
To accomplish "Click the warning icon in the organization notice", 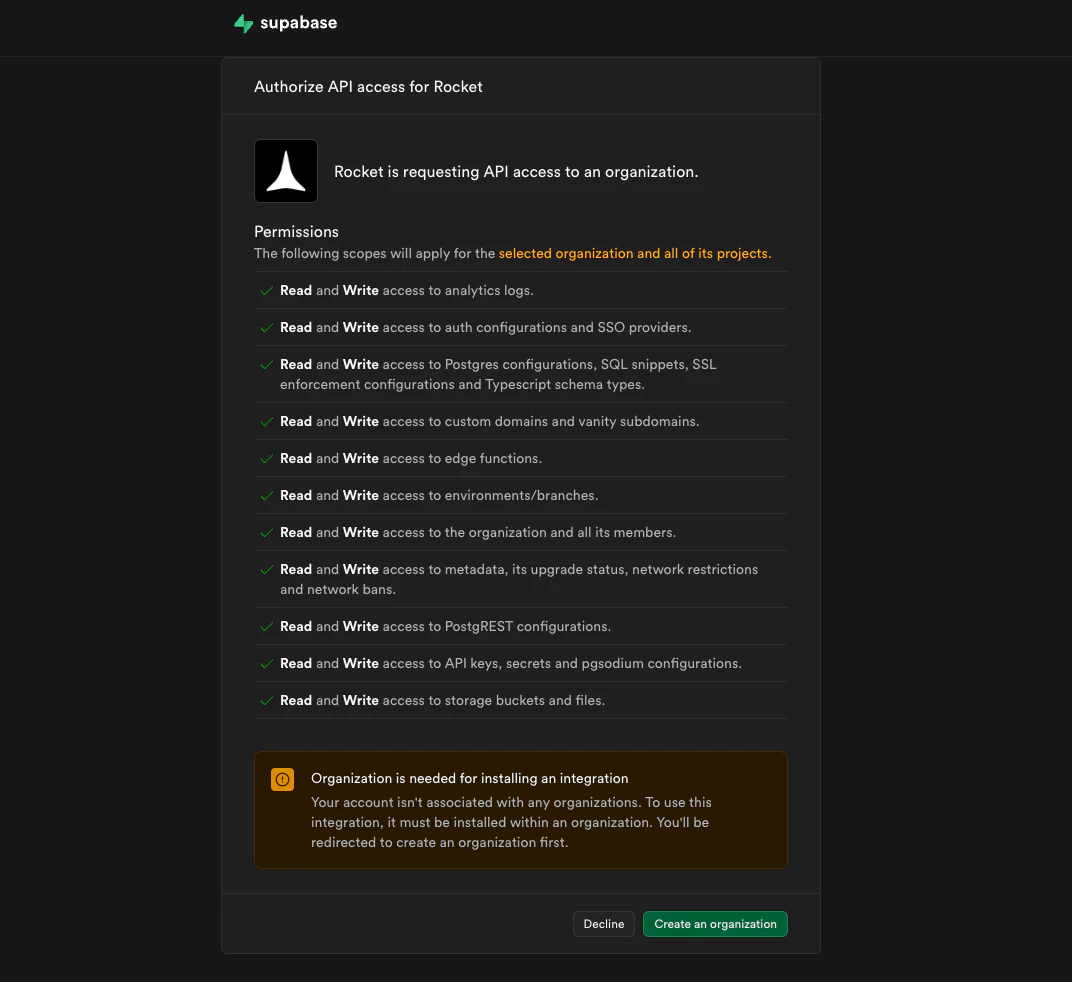I will pos(282,778).
